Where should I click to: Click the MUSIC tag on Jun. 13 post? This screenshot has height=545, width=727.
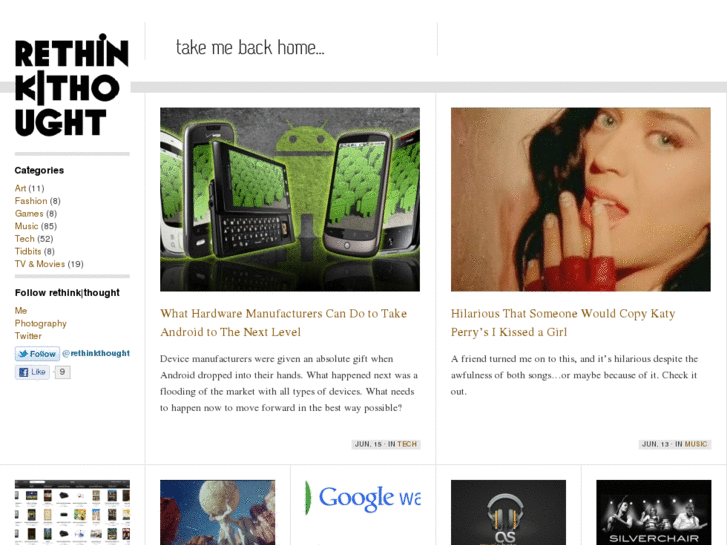click(696, 444)
